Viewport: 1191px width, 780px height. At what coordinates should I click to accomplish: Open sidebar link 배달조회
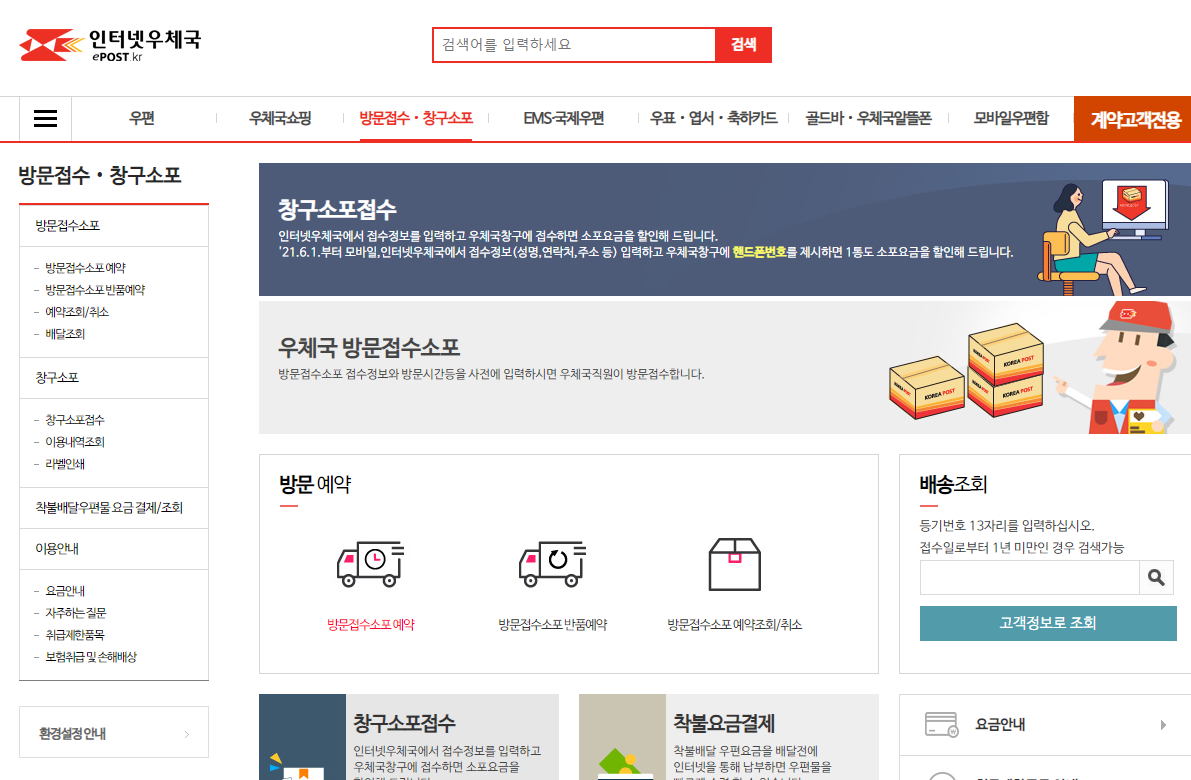click(x=65, y=334)
